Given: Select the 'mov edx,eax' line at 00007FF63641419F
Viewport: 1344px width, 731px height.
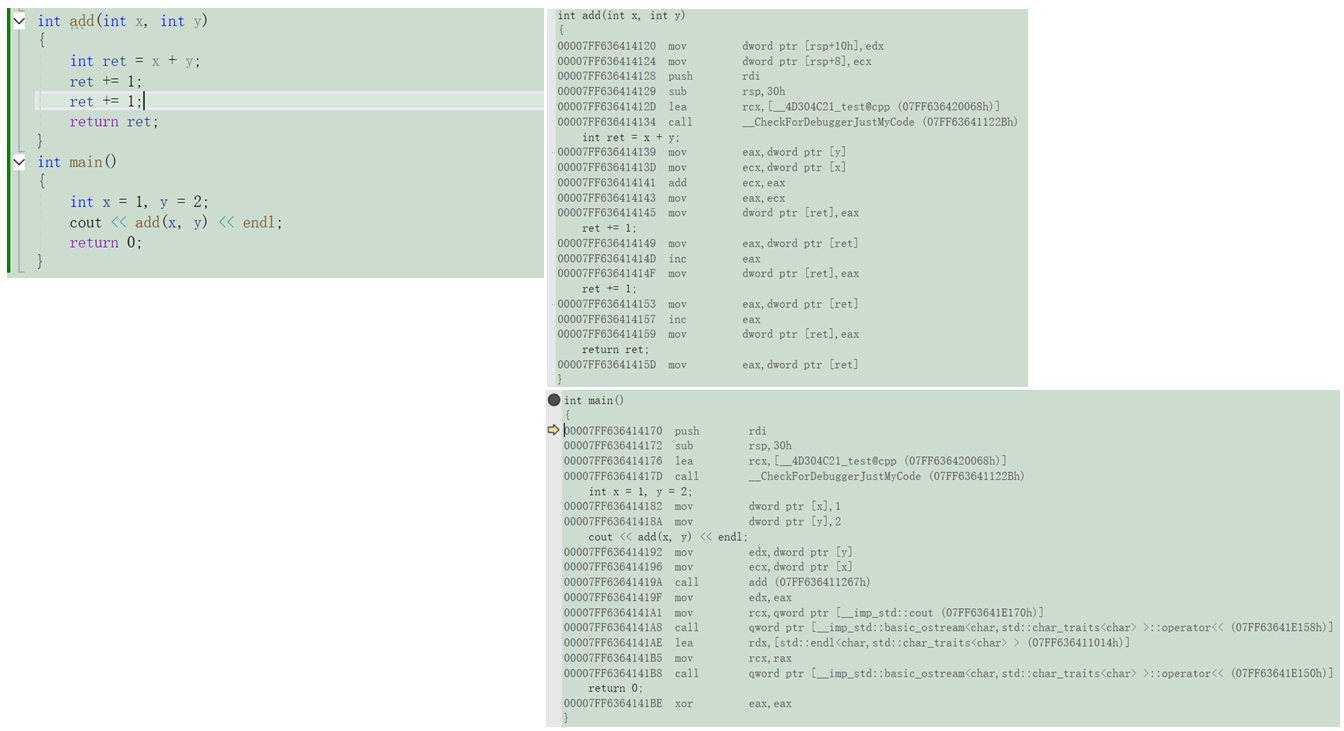Looking at the screenshot, I should 677,598.
